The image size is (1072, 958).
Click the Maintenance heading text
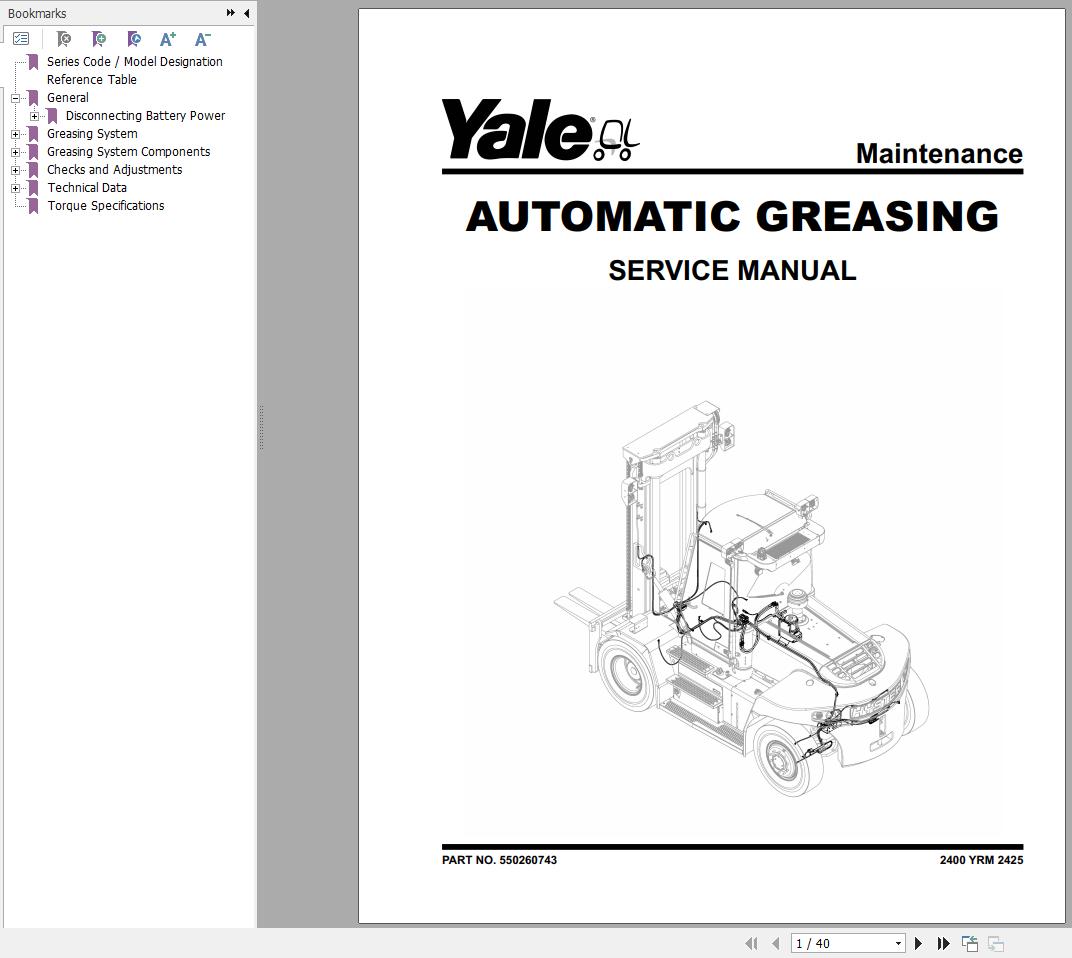pos(939,154)
